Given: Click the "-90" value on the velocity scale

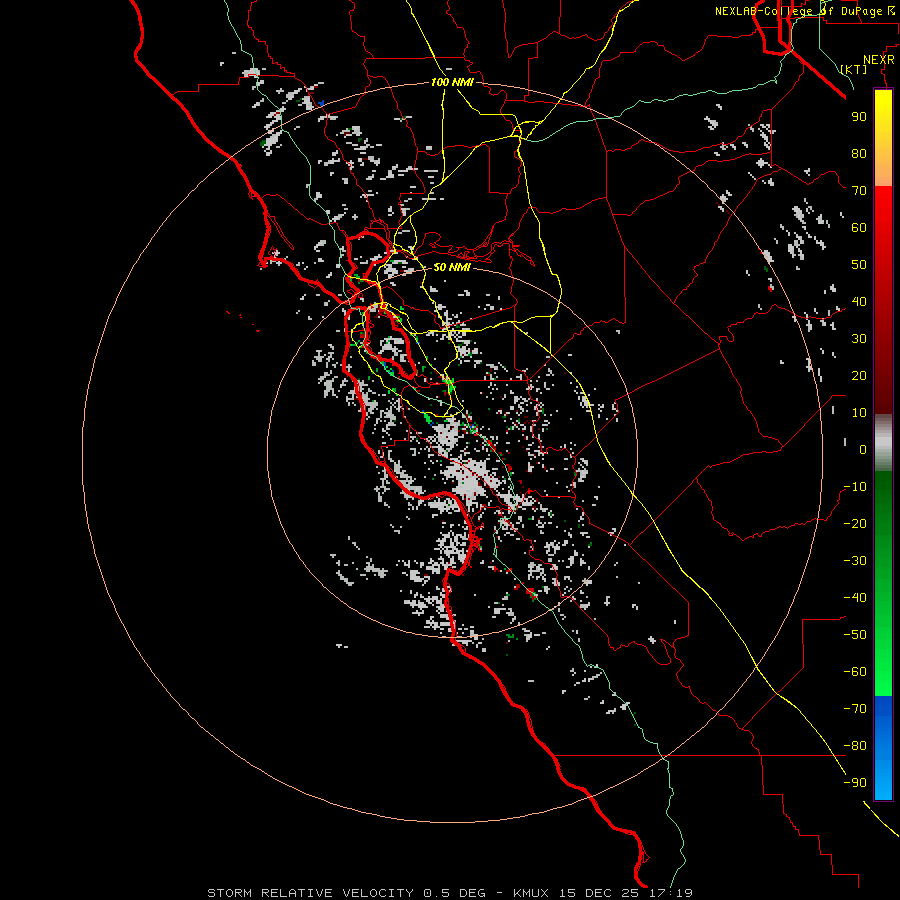Looking at the screenshot, I should point(855,783).
